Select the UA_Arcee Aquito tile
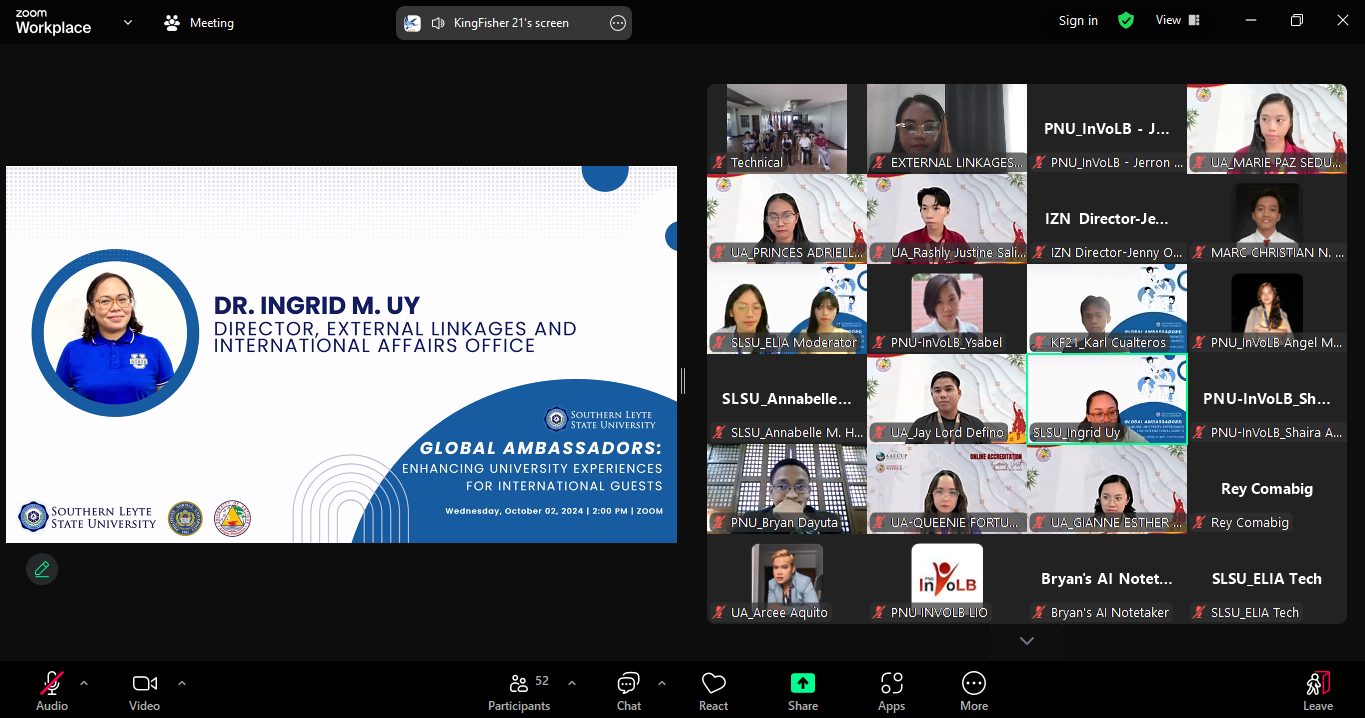 click(787, 579)
